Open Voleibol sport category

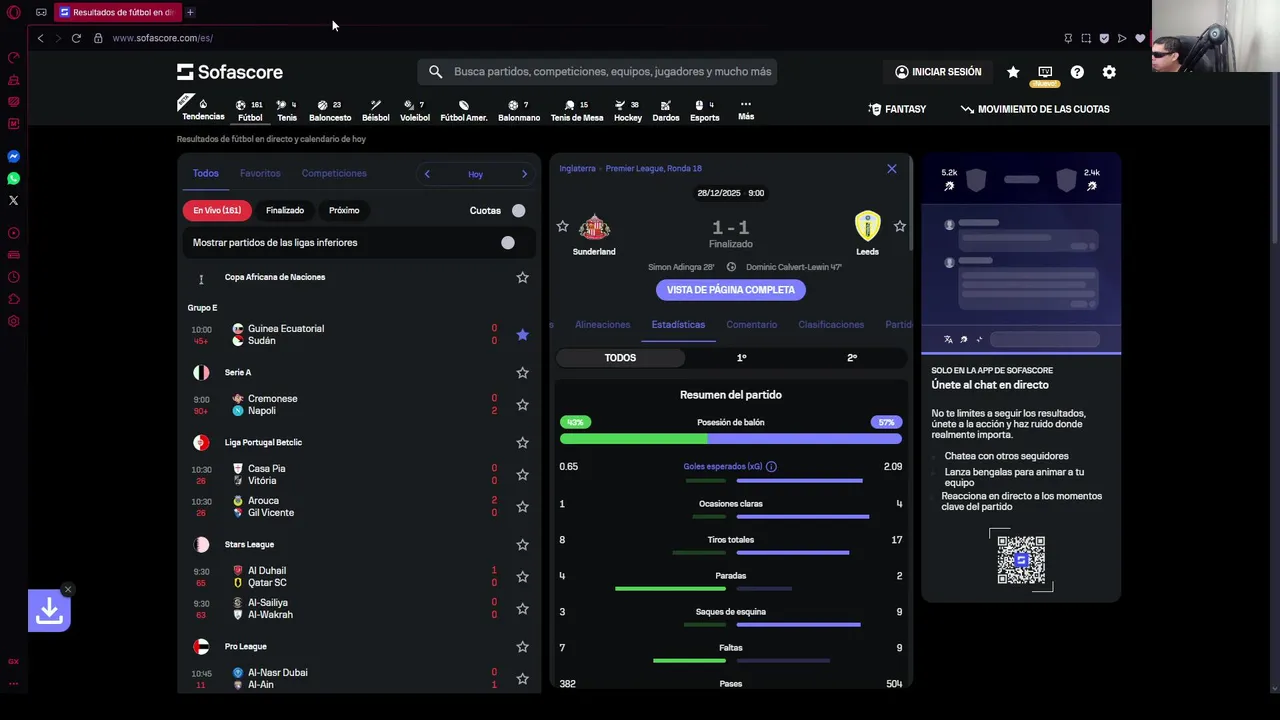click(x=415, y=110)
